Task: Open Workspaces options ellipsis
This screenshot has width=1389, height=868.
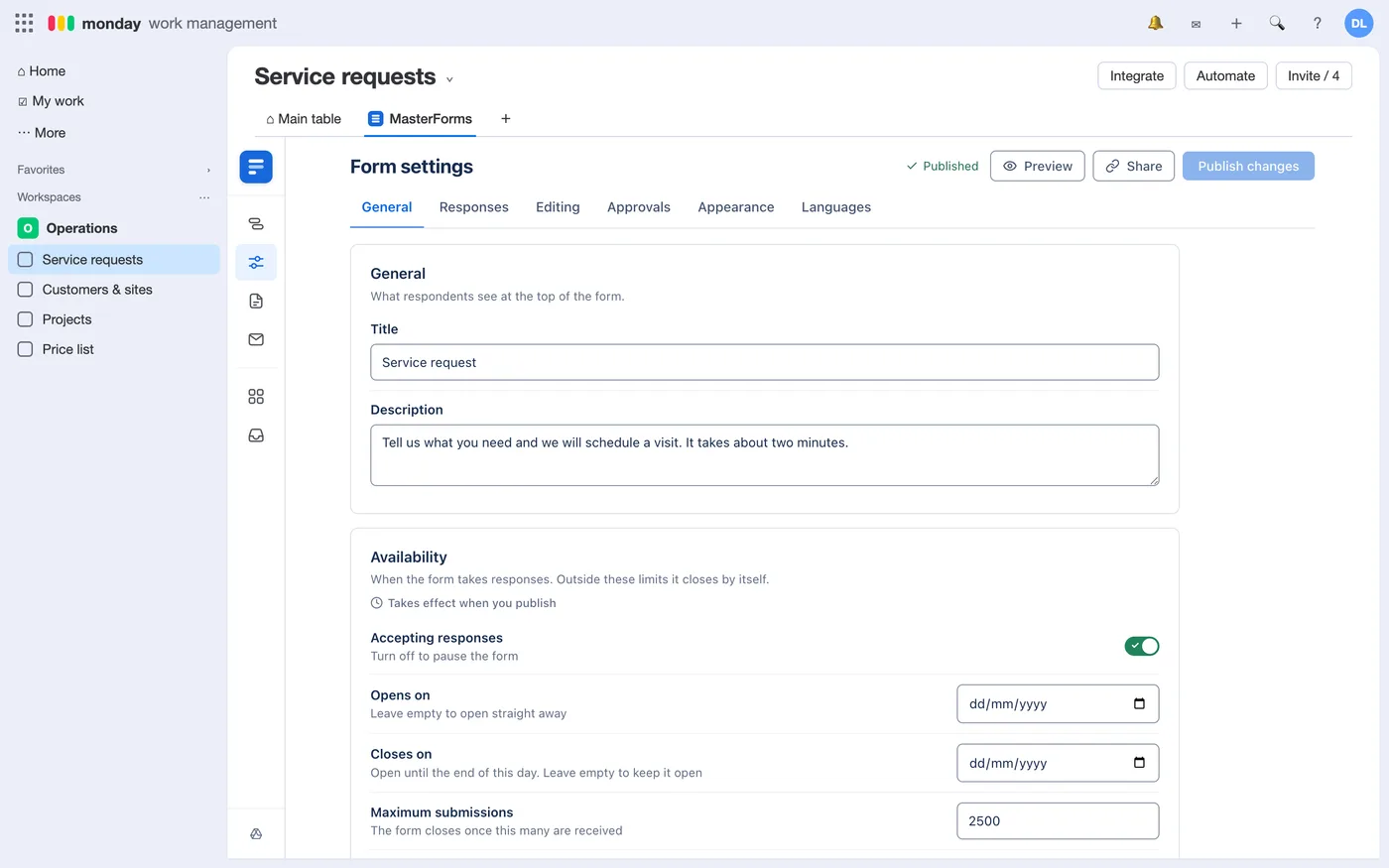Action: click(204, 197)
